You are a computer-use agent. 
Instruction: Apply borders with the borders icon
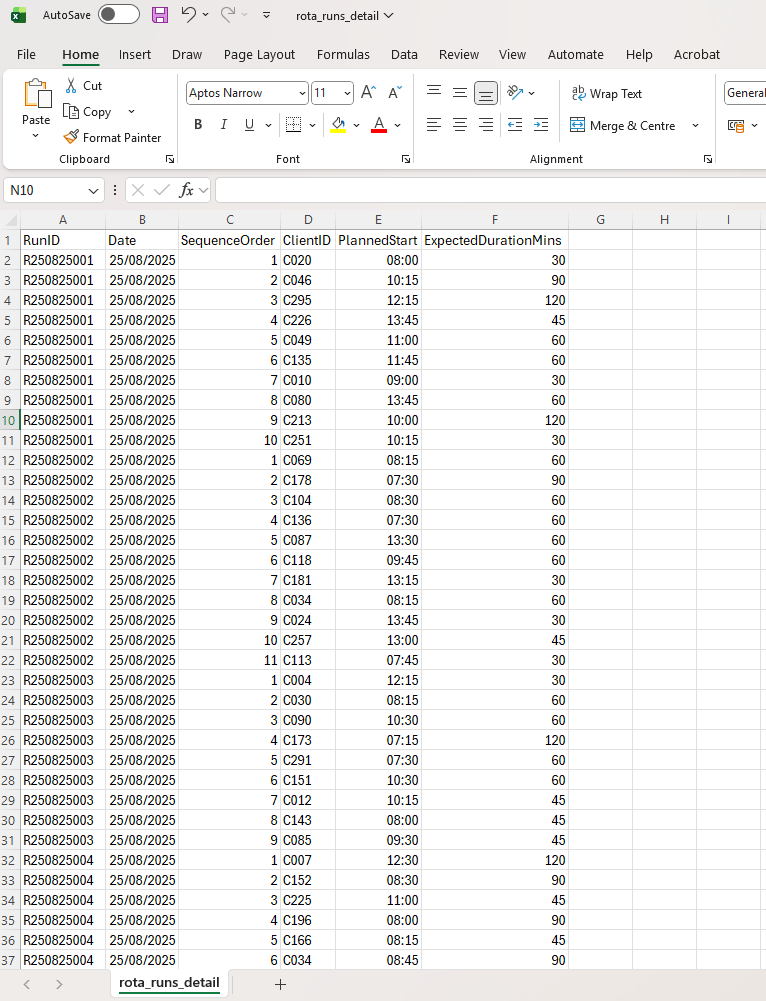point(294,124)
